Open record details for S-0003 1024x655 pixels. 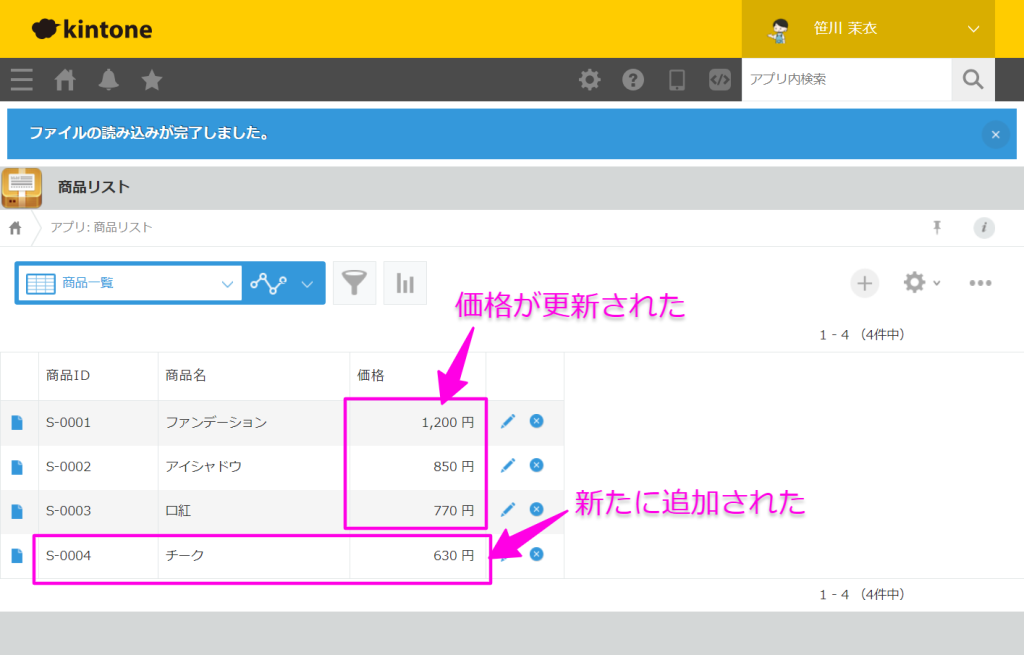(x=17, y=511)
